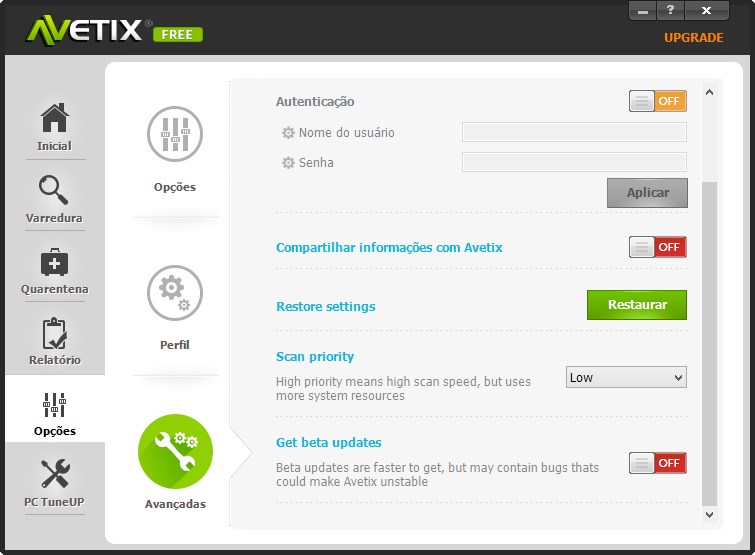Image resolution: width=755 pixels, height=555 pixels.
Task: Switch to the Quarentena tab label
Action: 54,289
